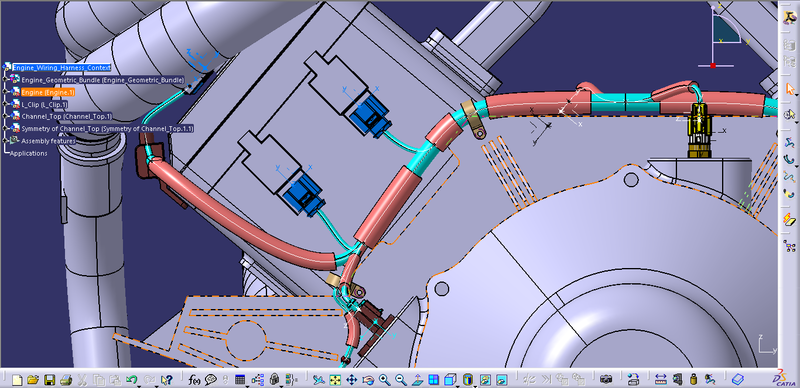Screen dimensions: 800x388
Task: Click the compass red base point
Action: 713,65
